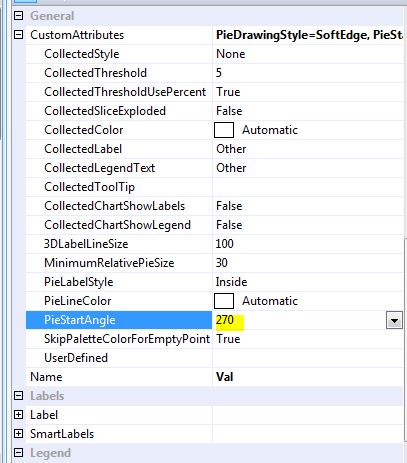
Task: Select the CollectedLabel property name
Action: coord(83,149)
